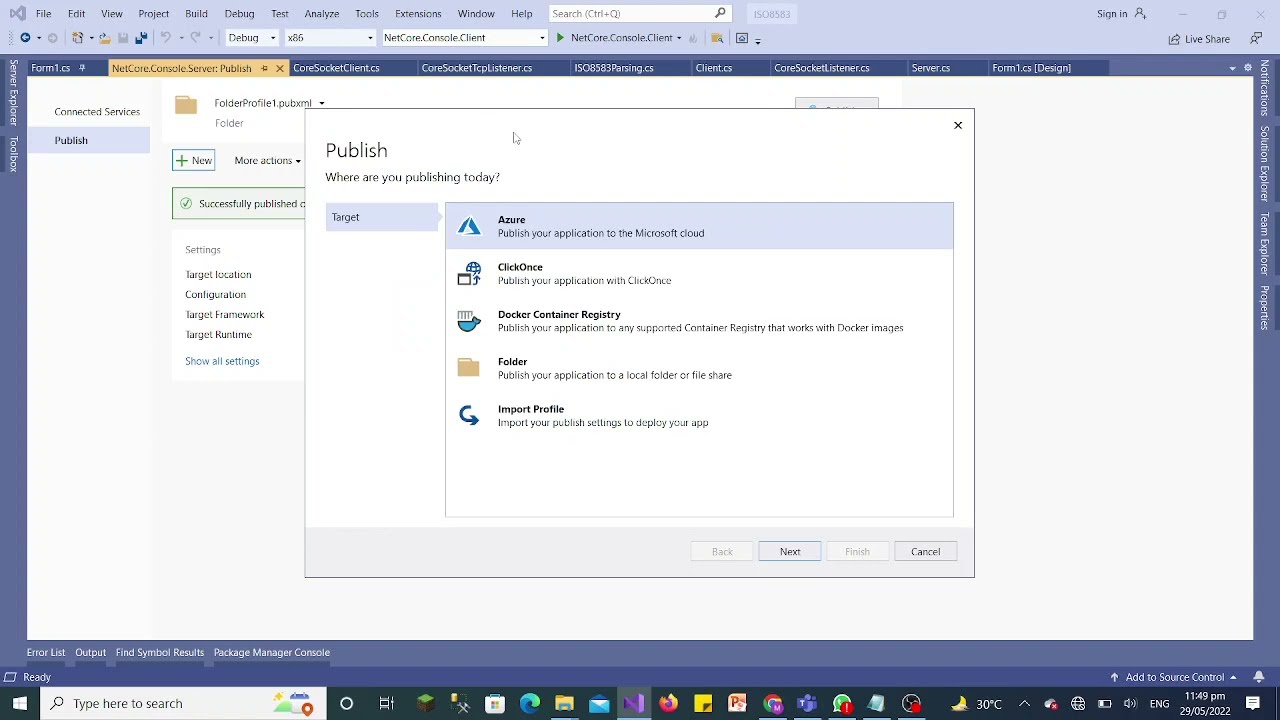Choose the Import Profile icon
This screenshot has width=1280, height=720.
click(x=469, y=415)
